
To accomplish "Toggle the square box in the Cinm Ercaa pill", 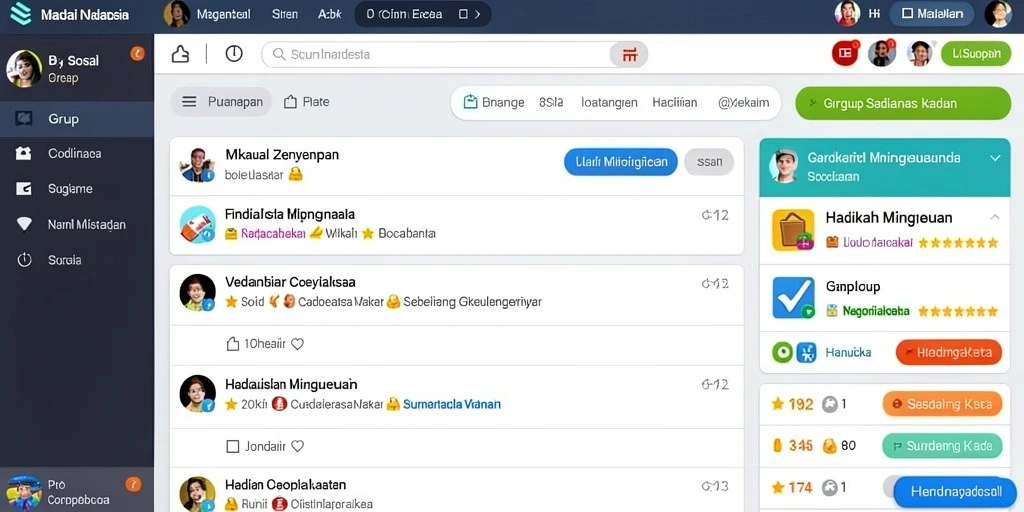I will 463,14.
